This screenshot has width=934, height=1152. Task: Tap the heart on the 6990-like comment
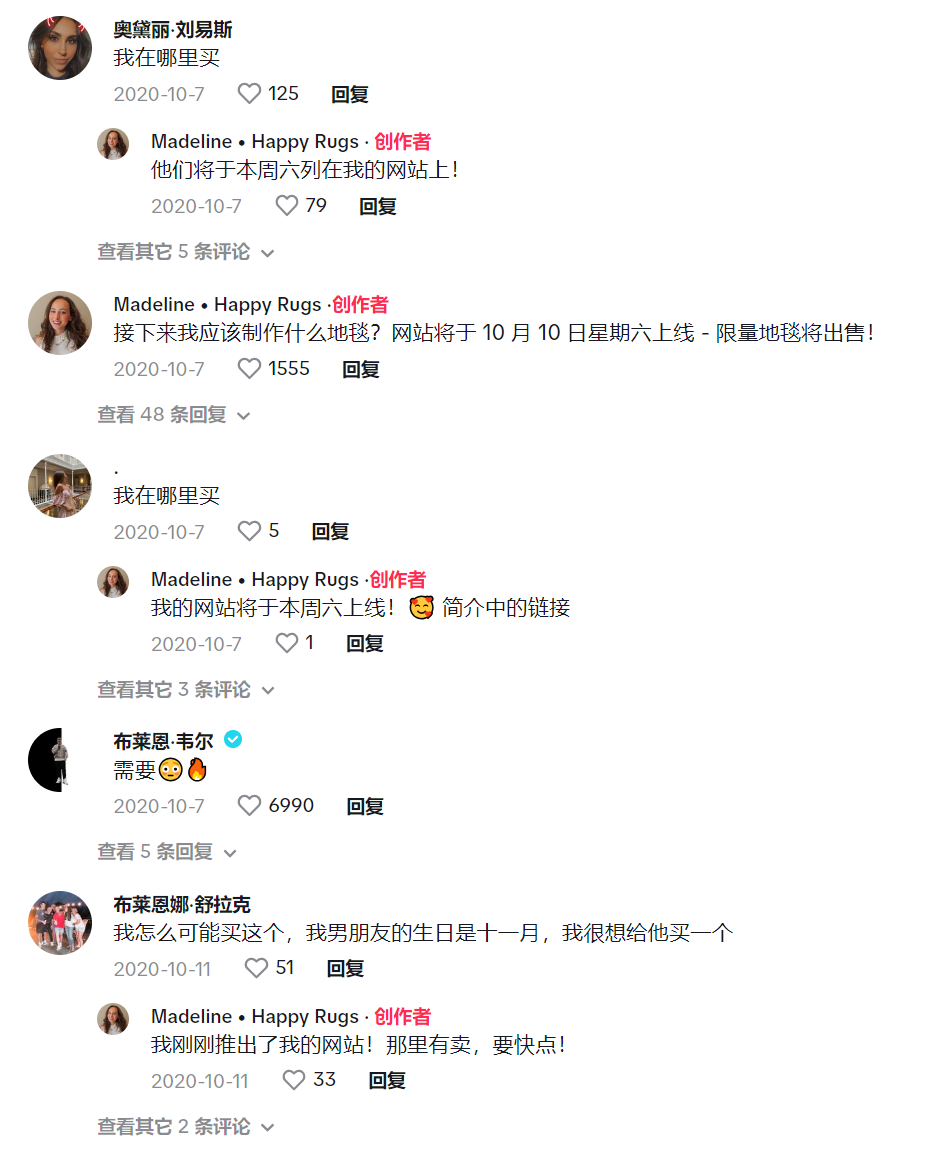pos(249,805)
